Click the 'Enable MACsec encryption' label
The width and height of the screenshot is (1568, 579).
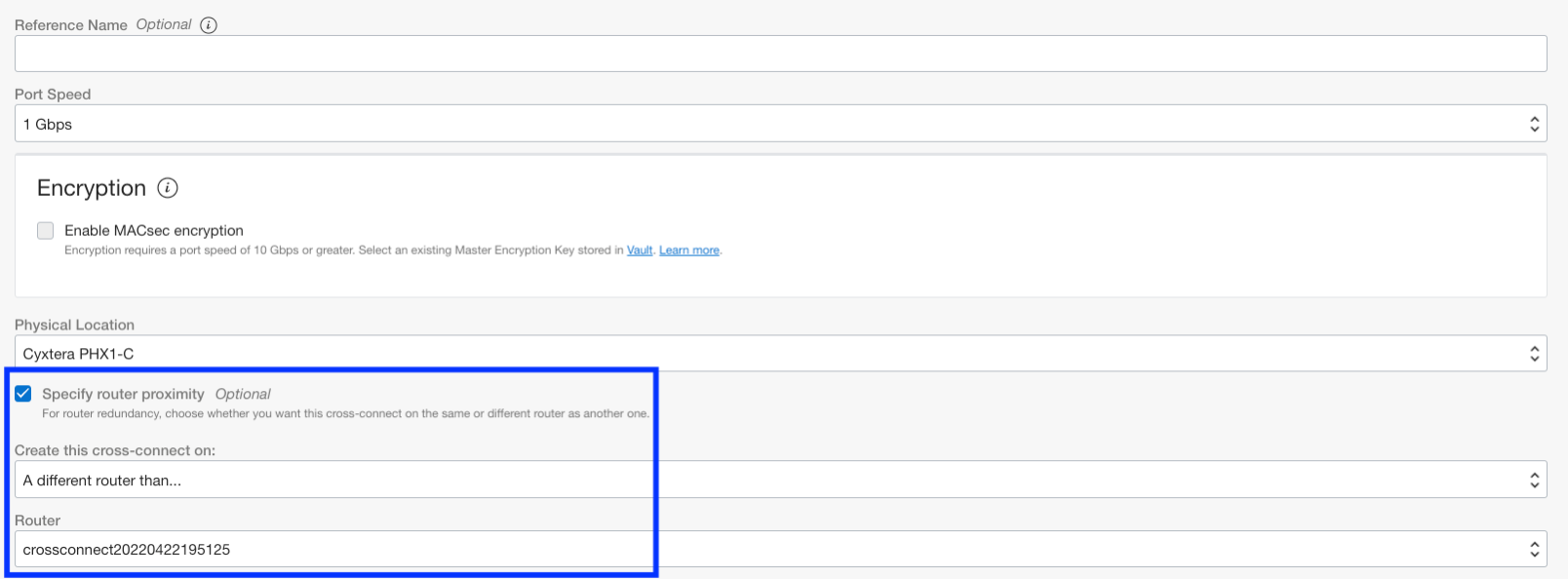pyautogui.click(x=154, y=231)
